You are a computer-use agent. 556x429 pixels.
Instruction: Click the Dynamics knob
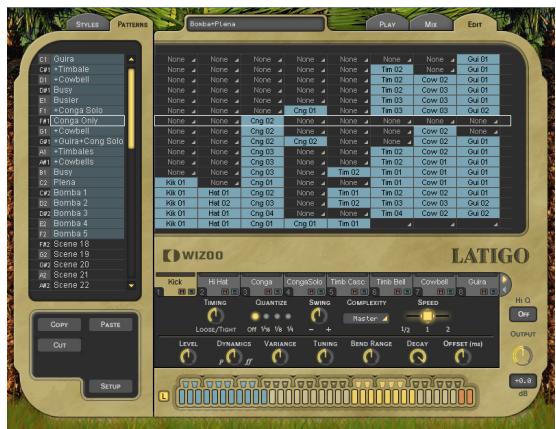[234, 357]
